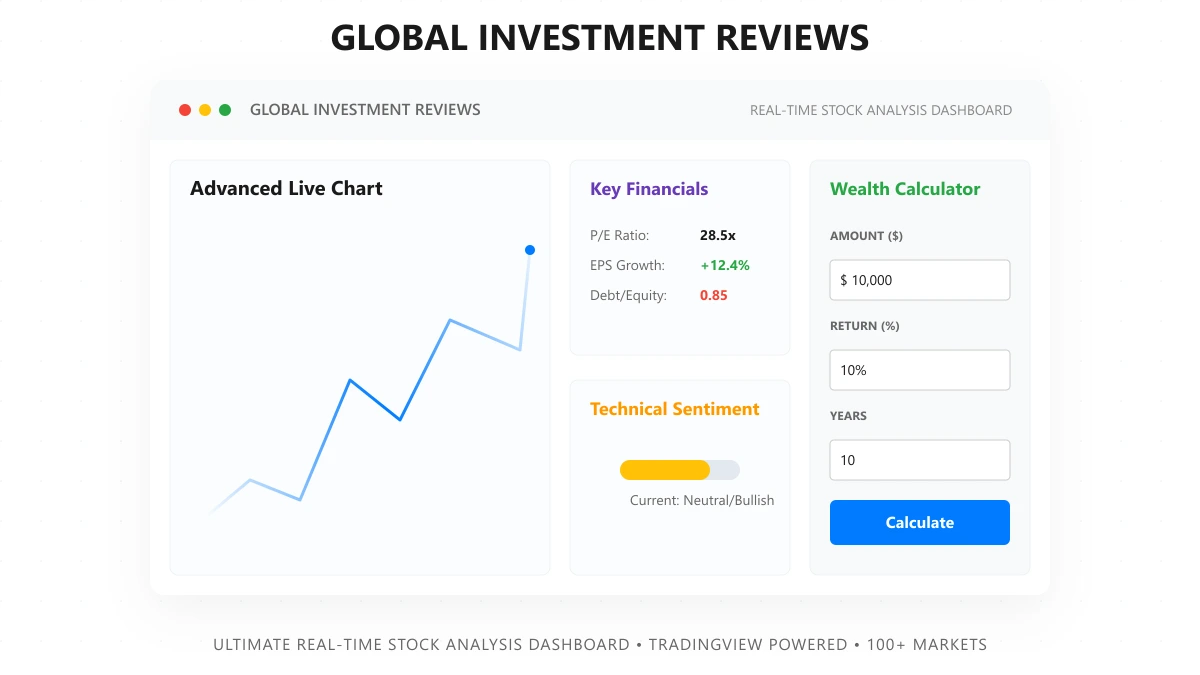Click the window title Global Investment Reviews

(x=365, y=110)
